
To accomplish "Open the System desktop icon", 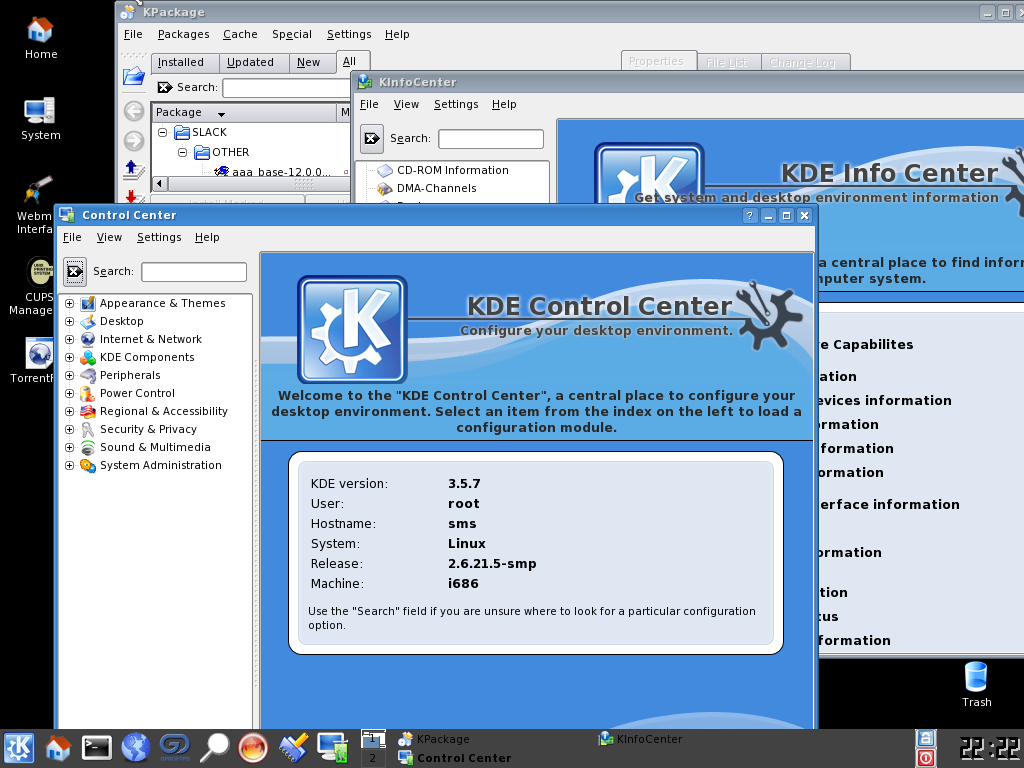I will point(40,115).
